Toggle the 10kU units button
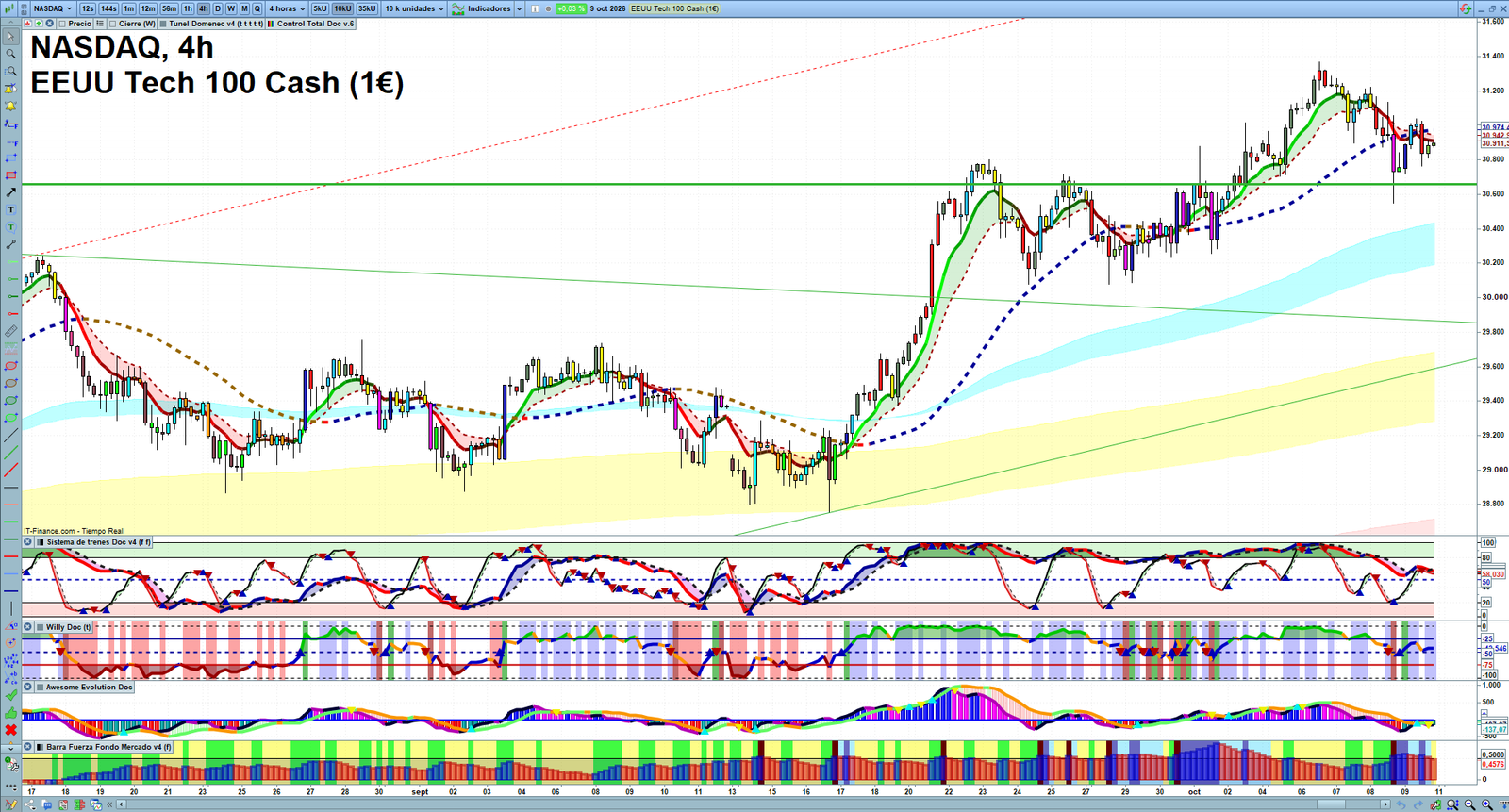 point(342,8)
